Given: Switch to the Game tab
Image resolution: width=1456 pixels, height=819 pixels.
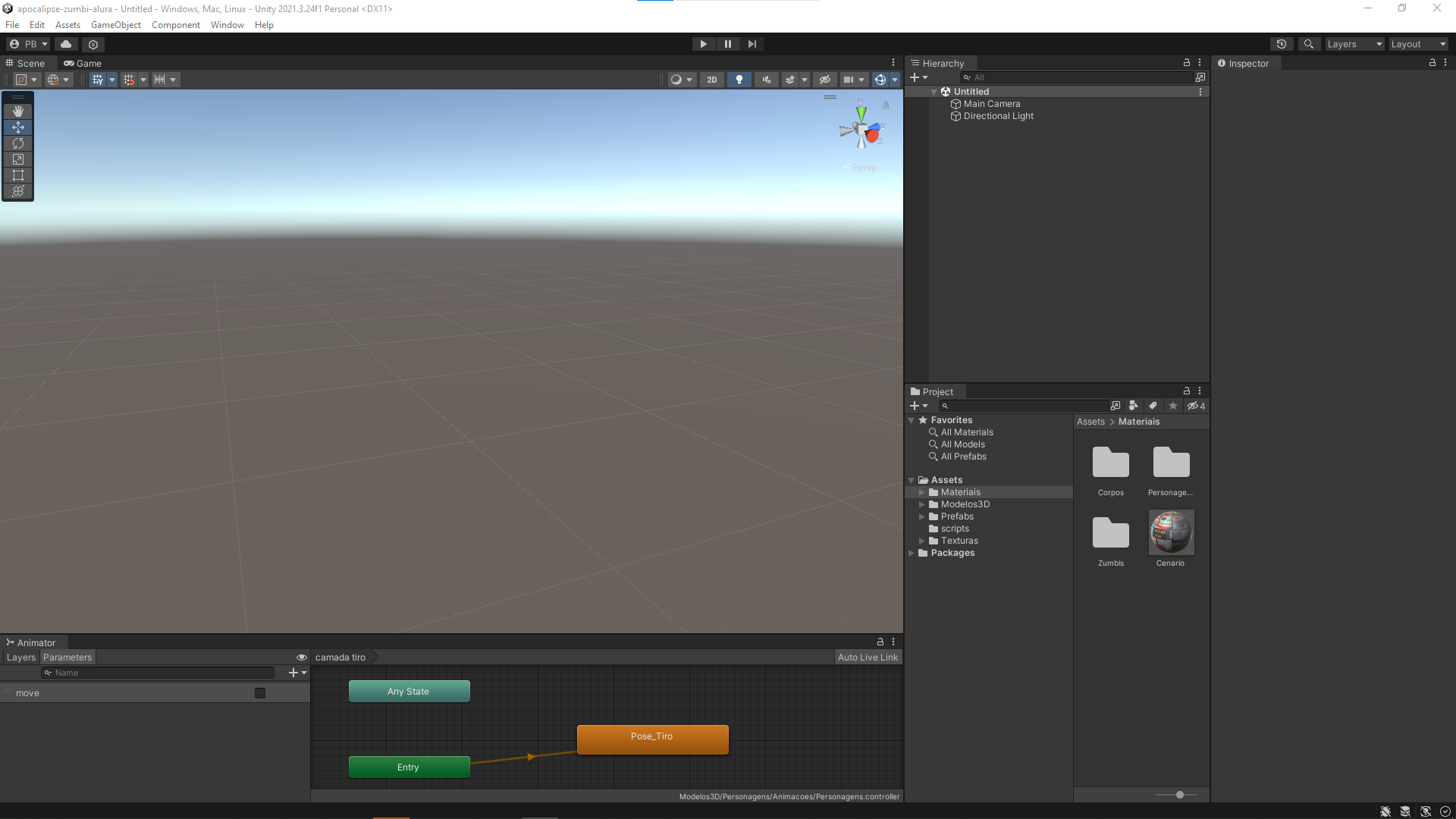Looking at the screenshot, I should tap(83, 63).
